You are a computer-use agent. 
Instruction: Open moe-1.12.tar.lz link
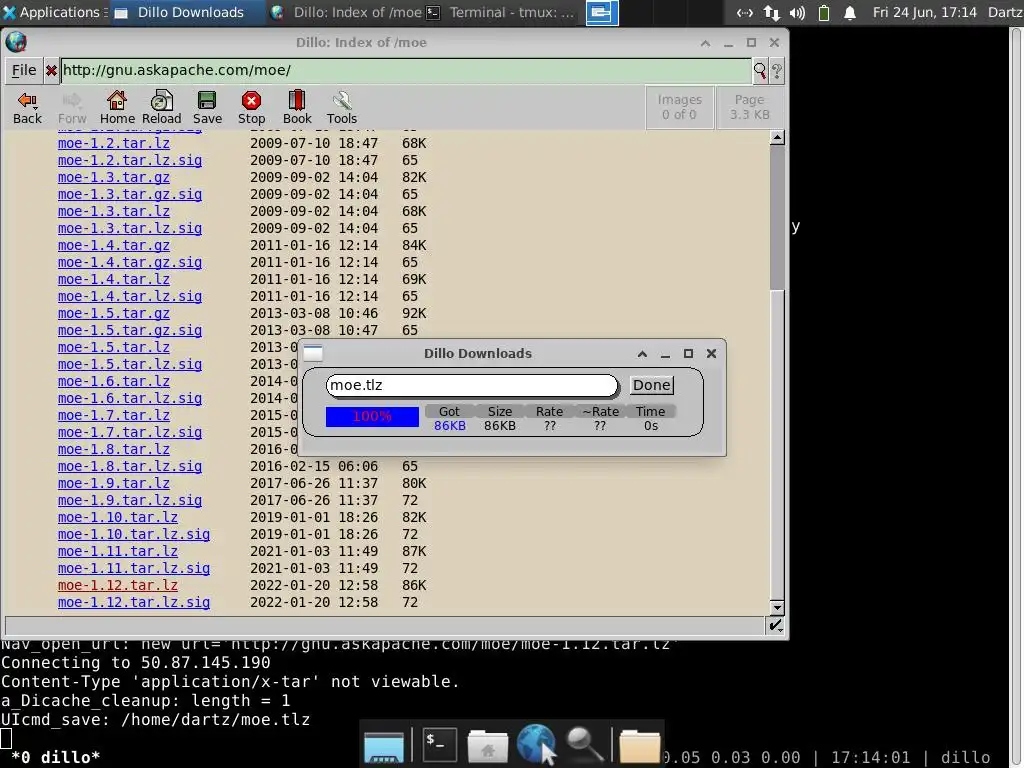click(x=118, y=585)
